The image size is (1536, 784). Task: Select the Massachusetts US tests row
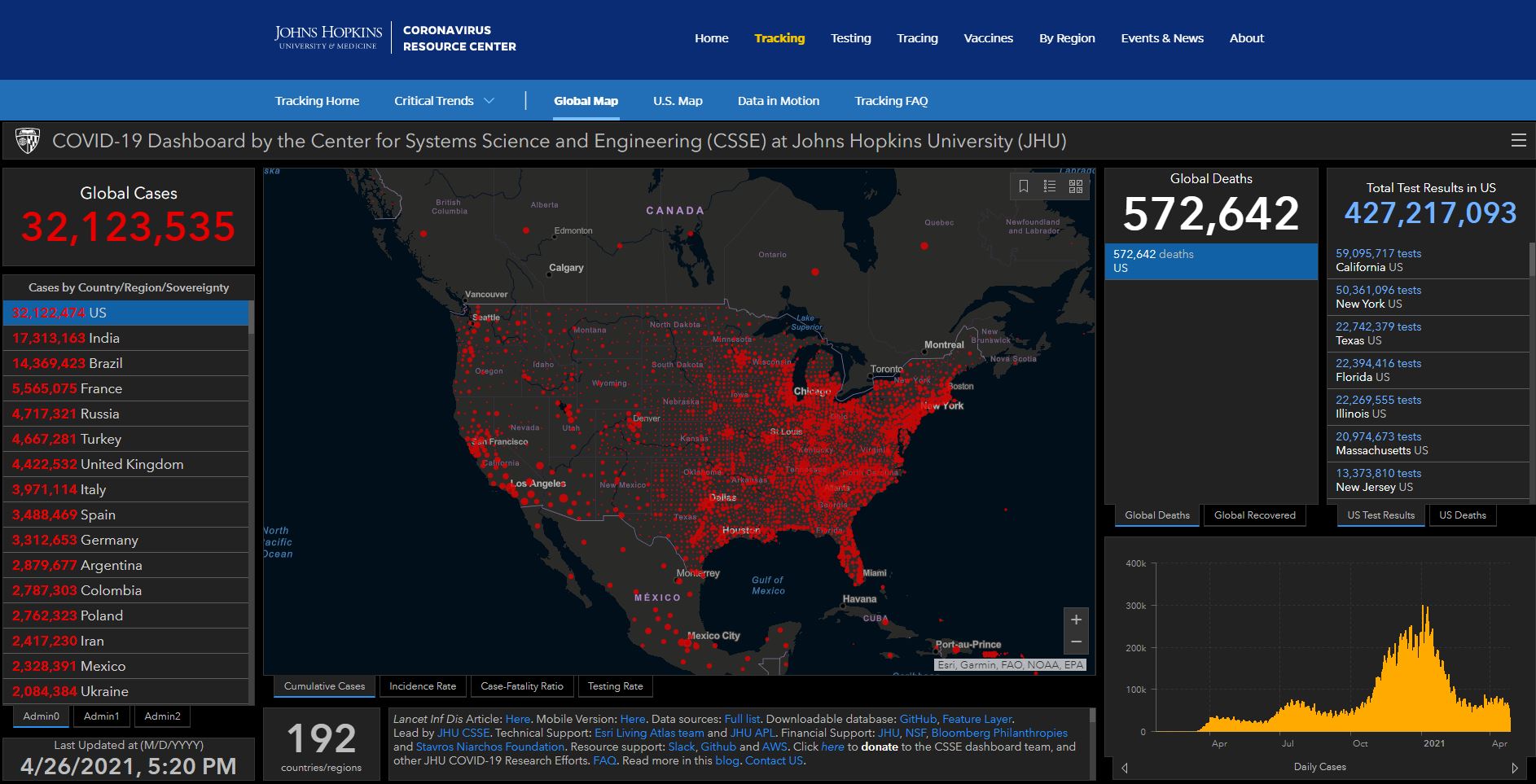click(1428, 444)
